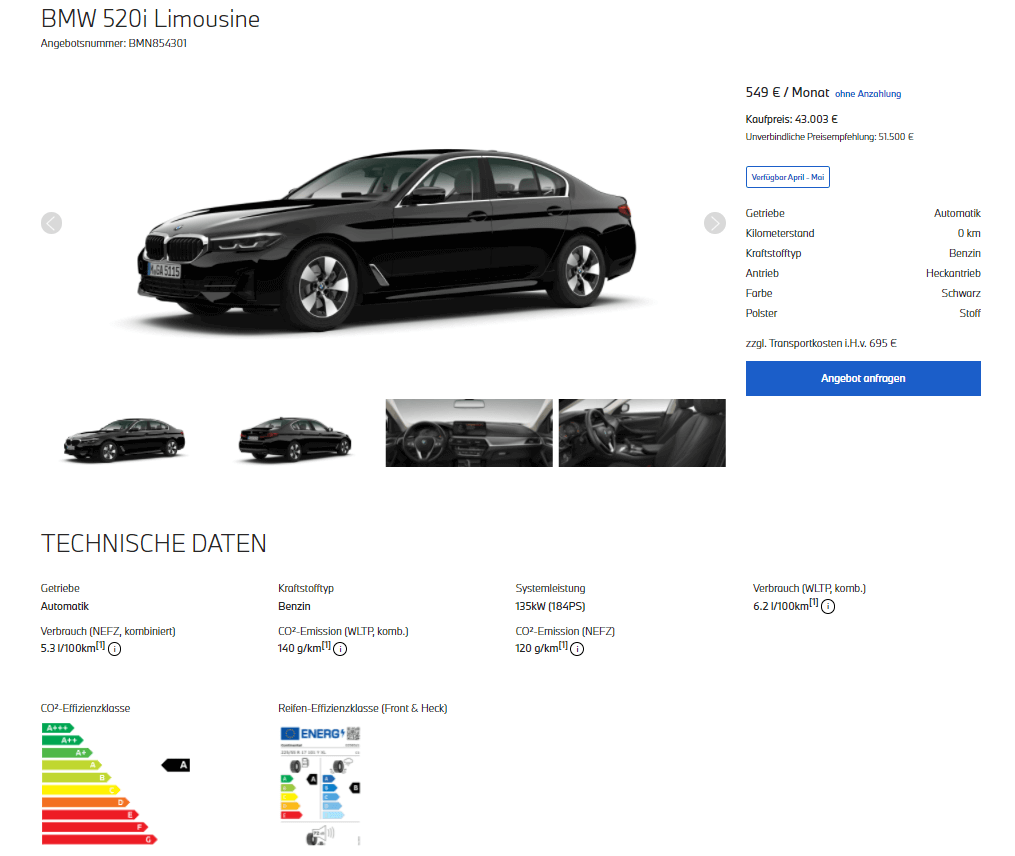Click Benzin value under Kraftstofftyp in technical data

pyautogui.click(x=294, y=607)
